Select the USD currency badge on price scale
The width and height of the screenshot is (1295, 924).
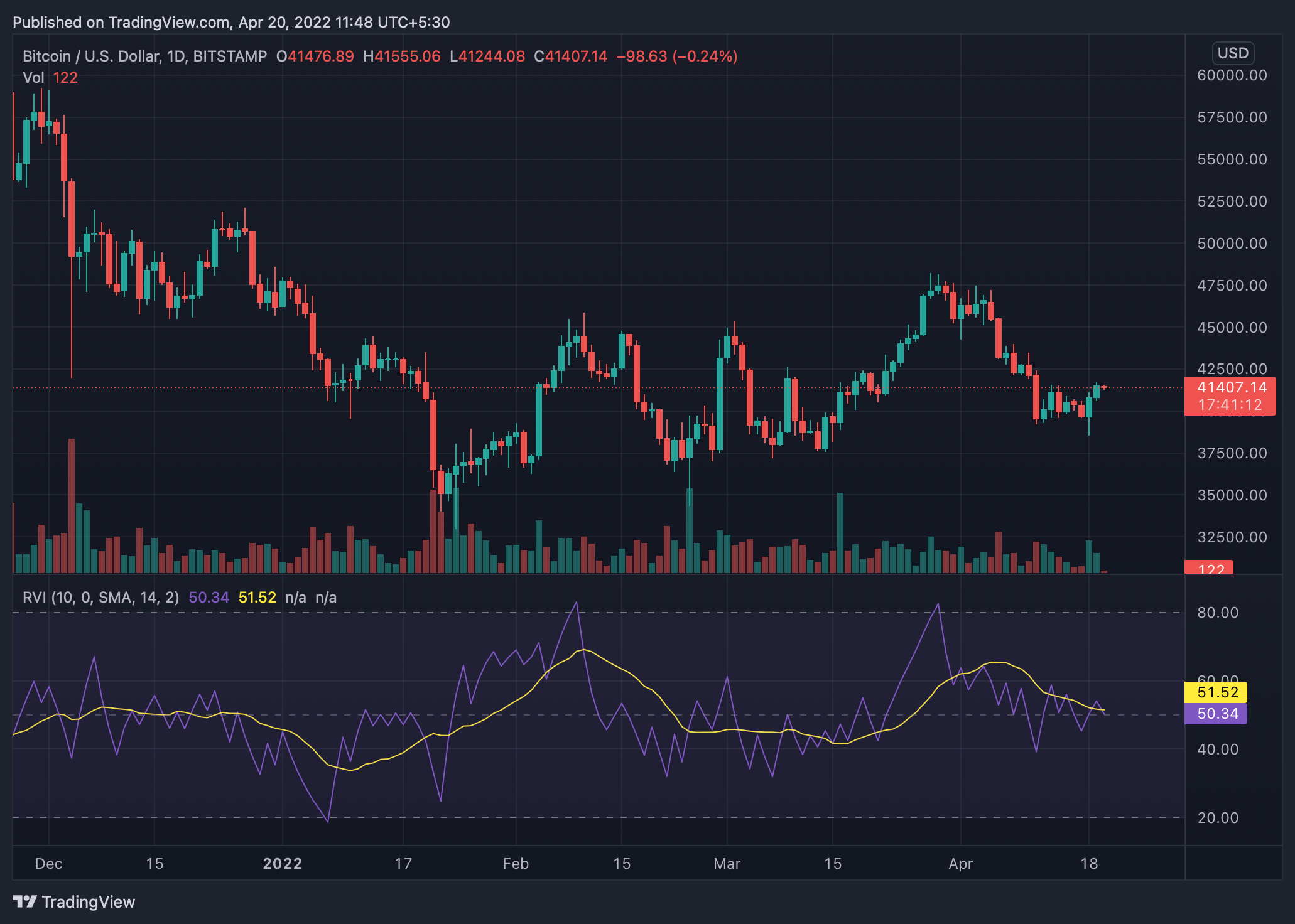pyautogui.click(x=1232, y=53)
